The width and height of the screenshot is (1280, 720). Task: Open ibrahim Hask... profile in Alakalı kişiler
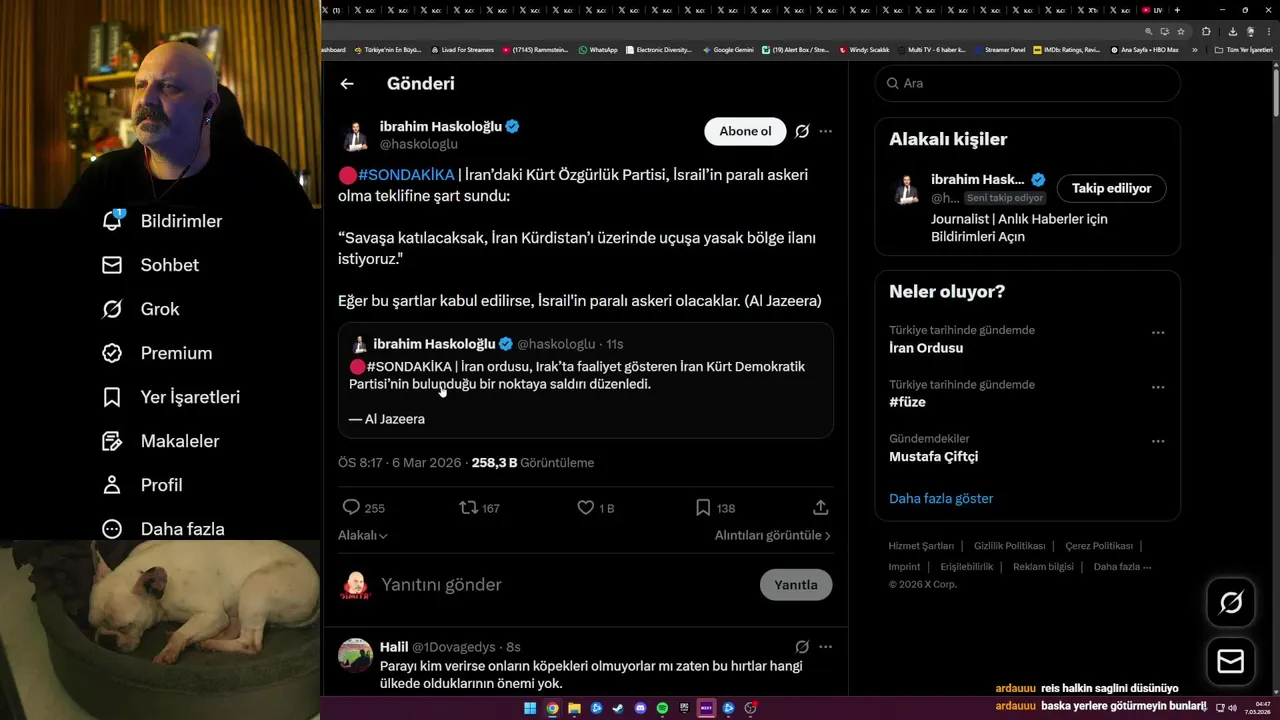point(977,180)
